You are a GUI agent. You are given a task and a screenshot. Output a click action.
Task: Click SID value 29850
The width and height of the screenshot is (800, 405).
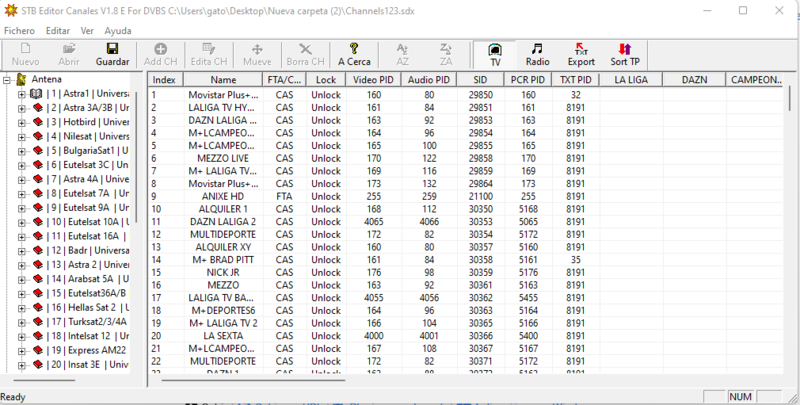point(481,95)
